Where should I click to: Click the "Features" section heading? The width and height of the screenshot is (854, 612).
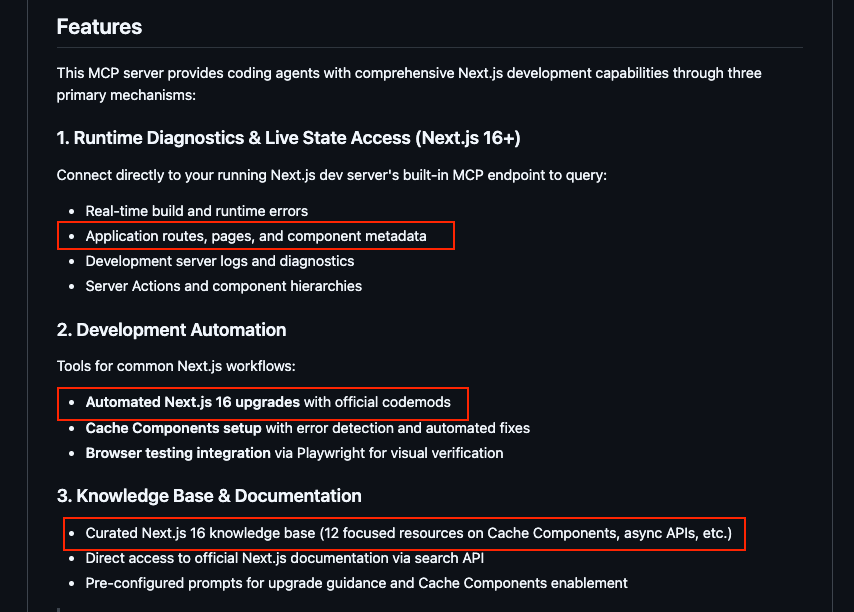tap(99, 27)
